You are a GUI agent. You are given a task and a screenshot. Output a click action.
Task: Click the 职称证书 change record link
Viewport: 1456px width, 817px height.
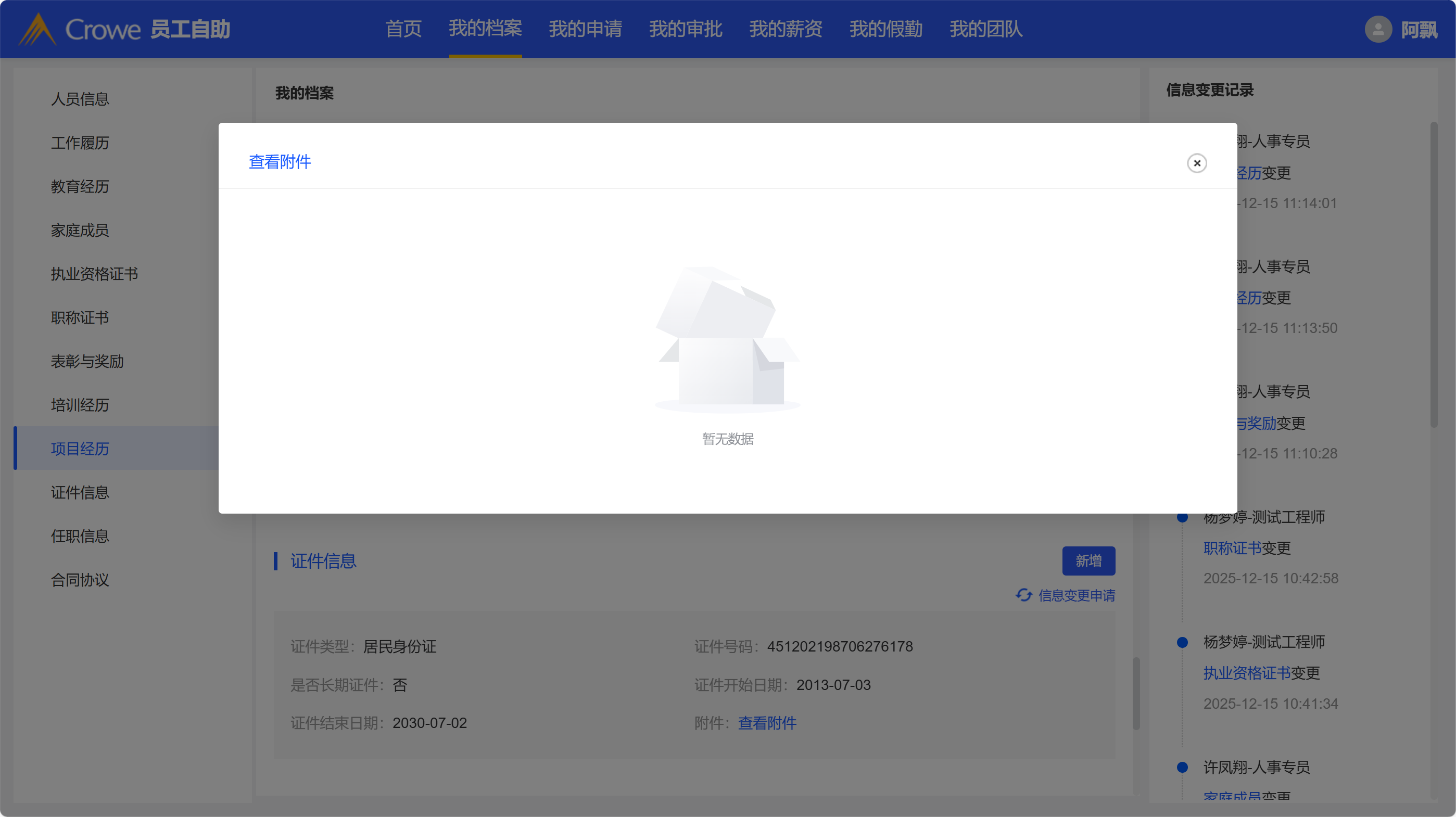pos(1232,548)
